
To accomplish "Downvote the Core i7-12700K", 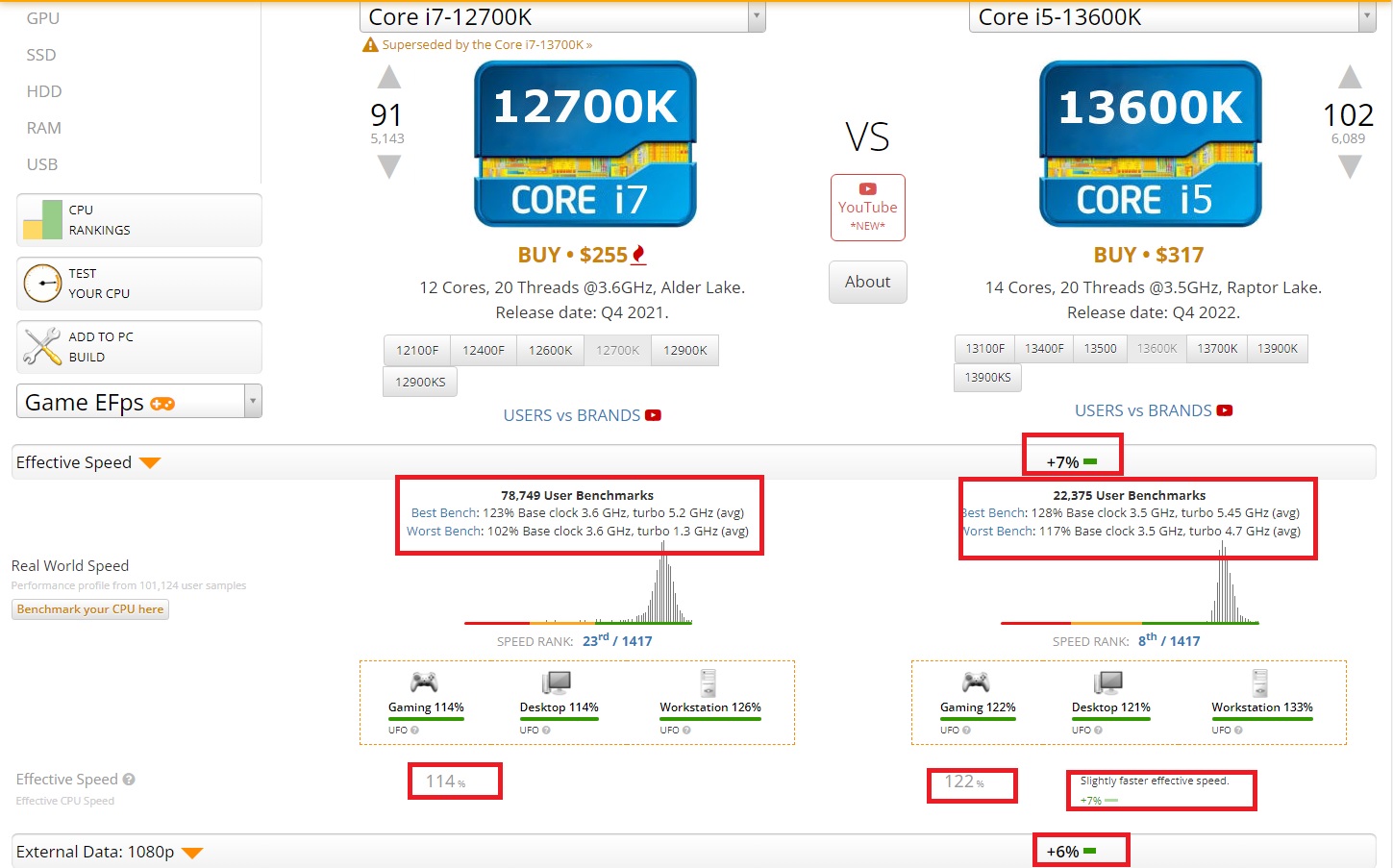I will (388, 167).
